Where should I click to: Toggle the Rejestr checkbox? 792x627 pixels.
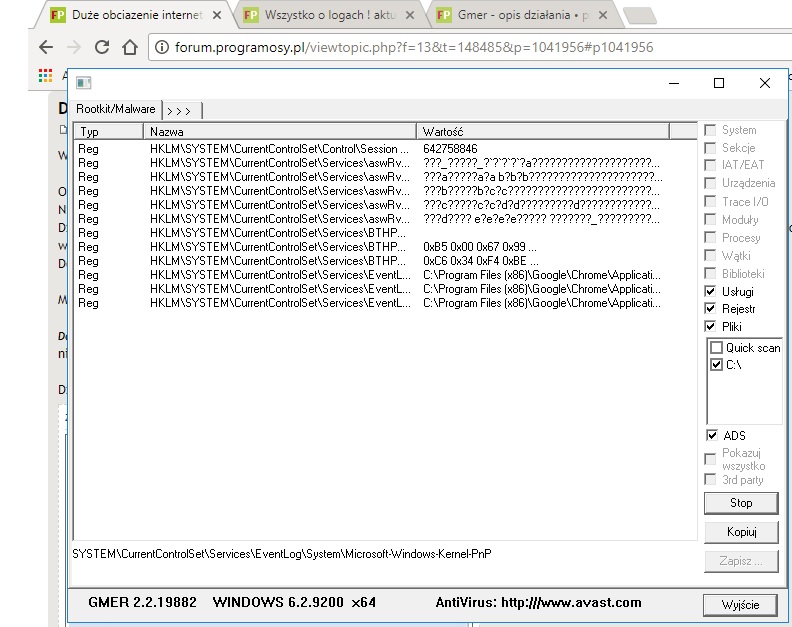coord(711,309)
